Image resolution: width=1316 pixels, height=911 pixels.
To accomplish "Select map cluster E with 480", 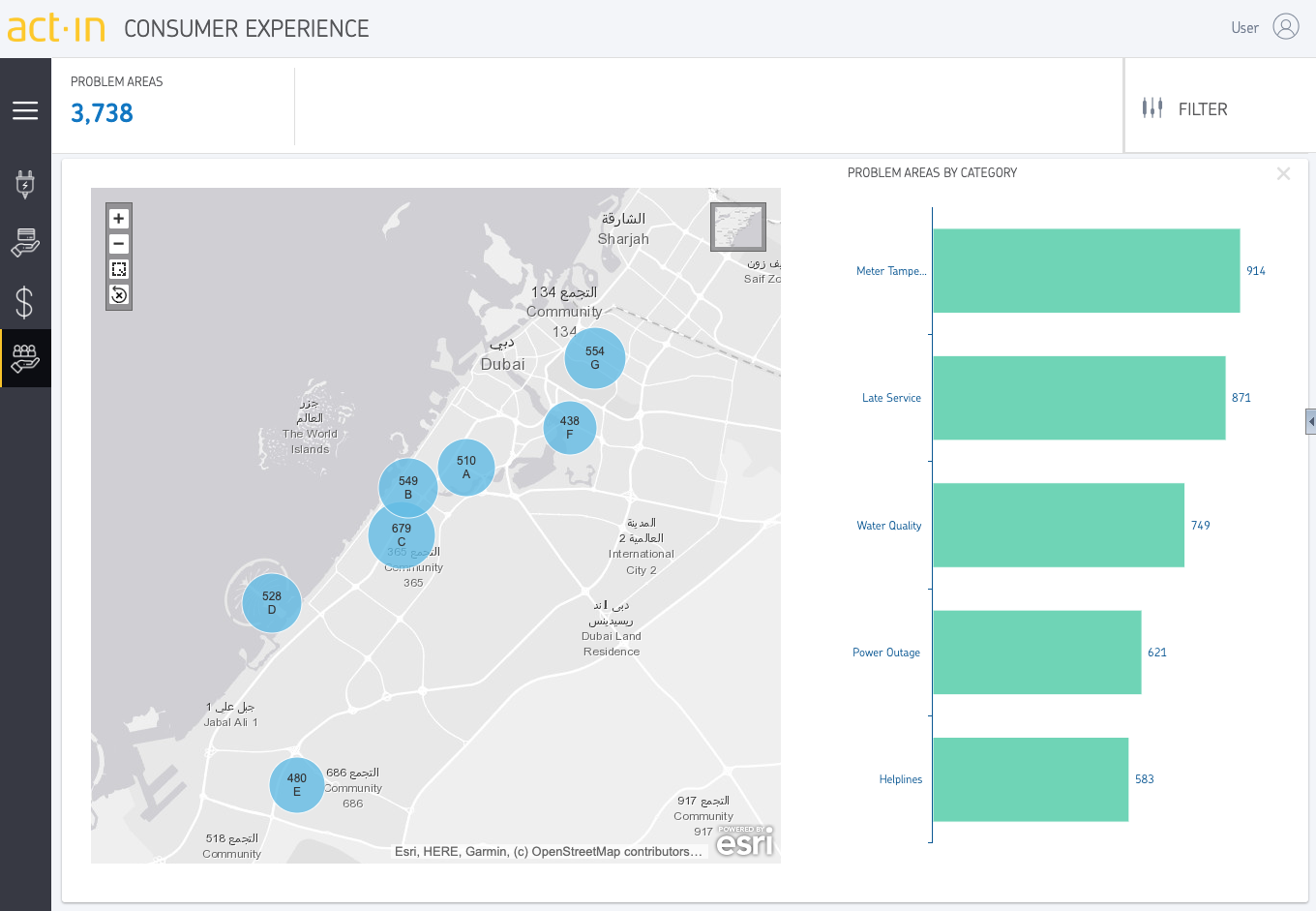I will tap(297, 785).
